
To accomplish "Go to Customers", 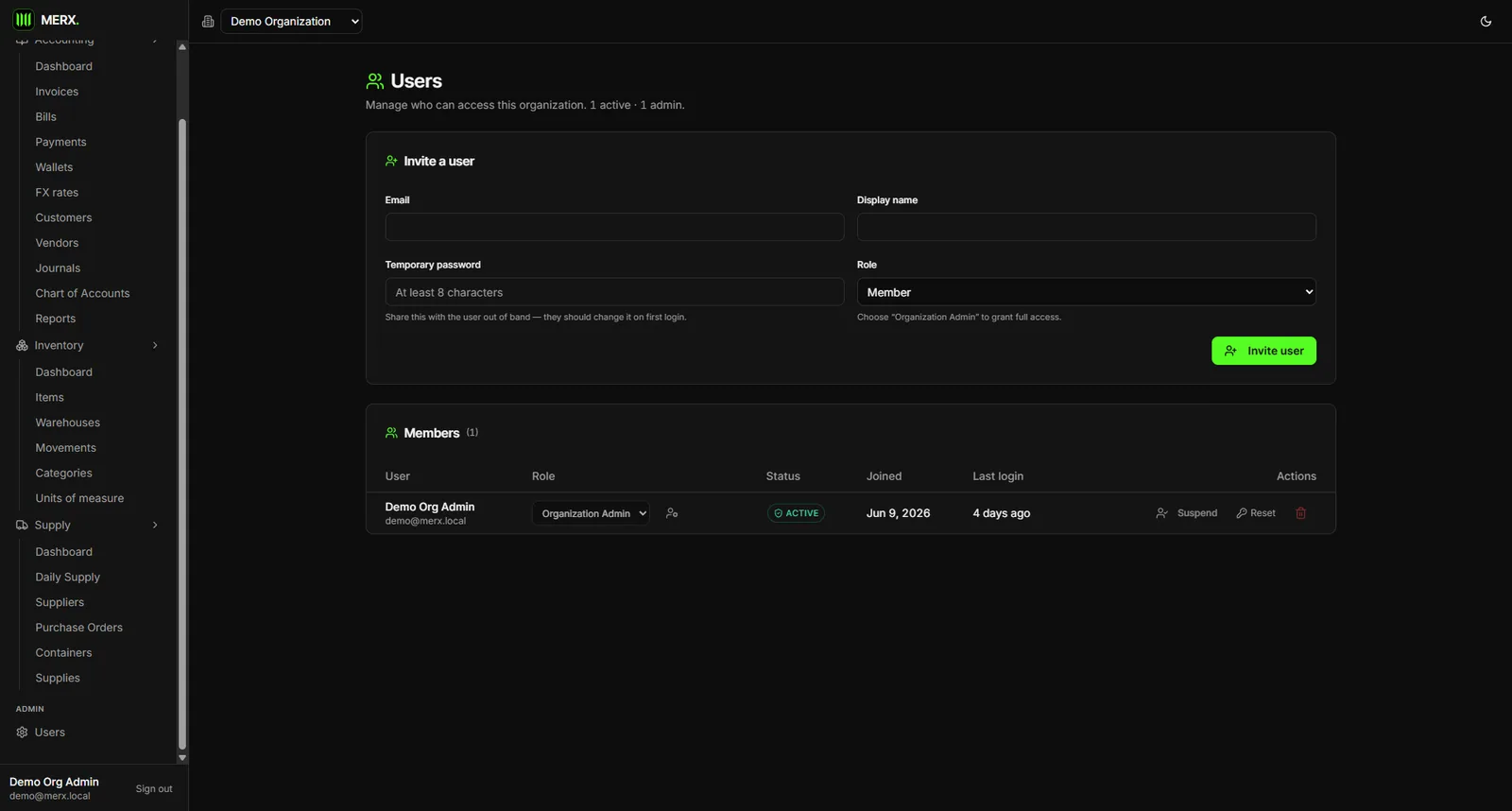I will coord(63,218).
